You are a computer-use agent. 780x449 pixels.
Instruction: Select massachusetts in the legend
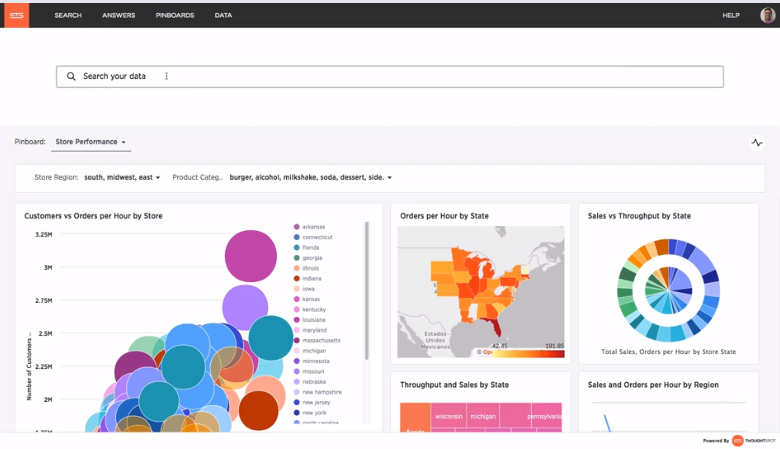coord(317,341)
